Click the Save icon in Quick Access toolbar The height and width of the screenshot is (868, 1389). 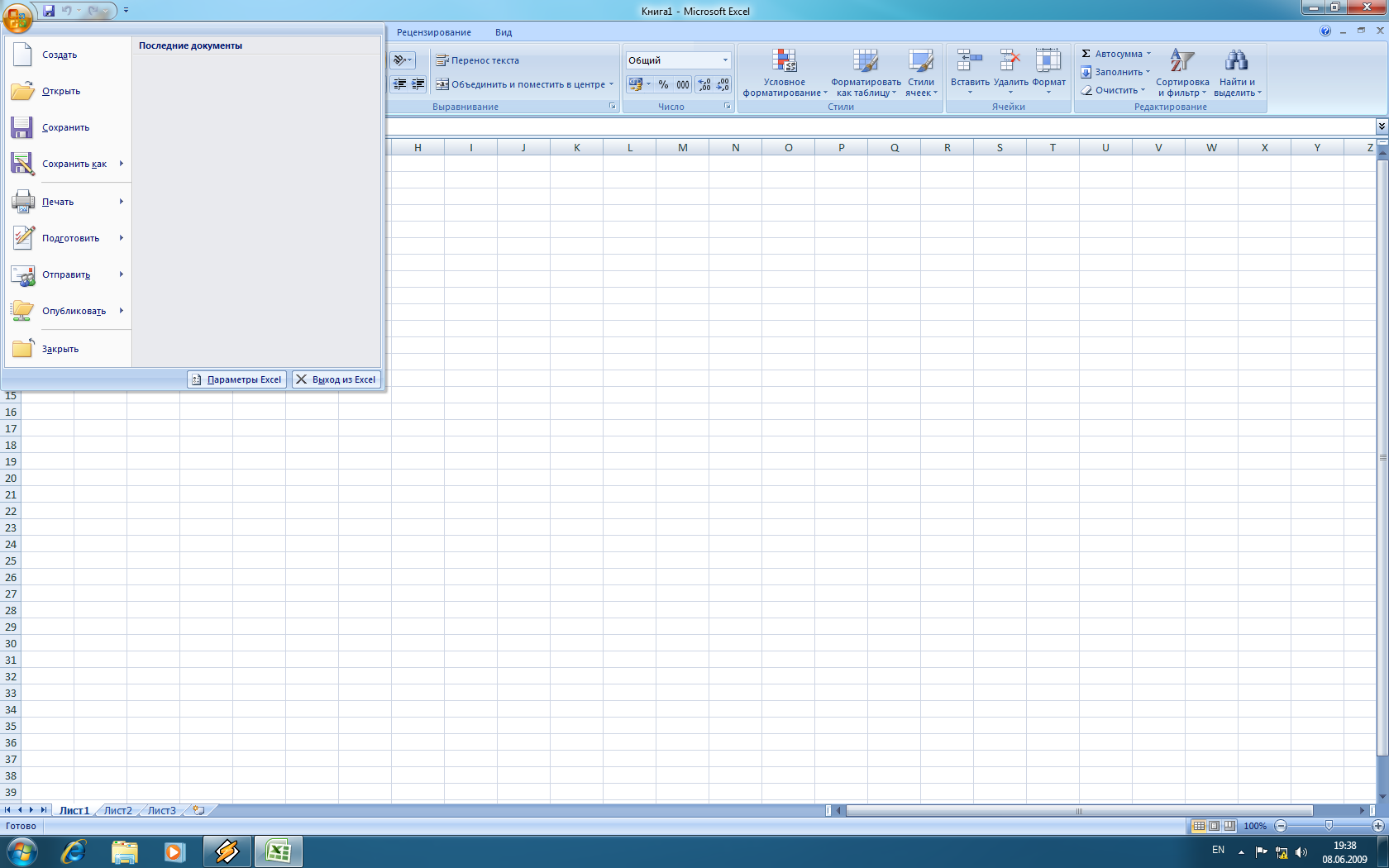(49, 11)
